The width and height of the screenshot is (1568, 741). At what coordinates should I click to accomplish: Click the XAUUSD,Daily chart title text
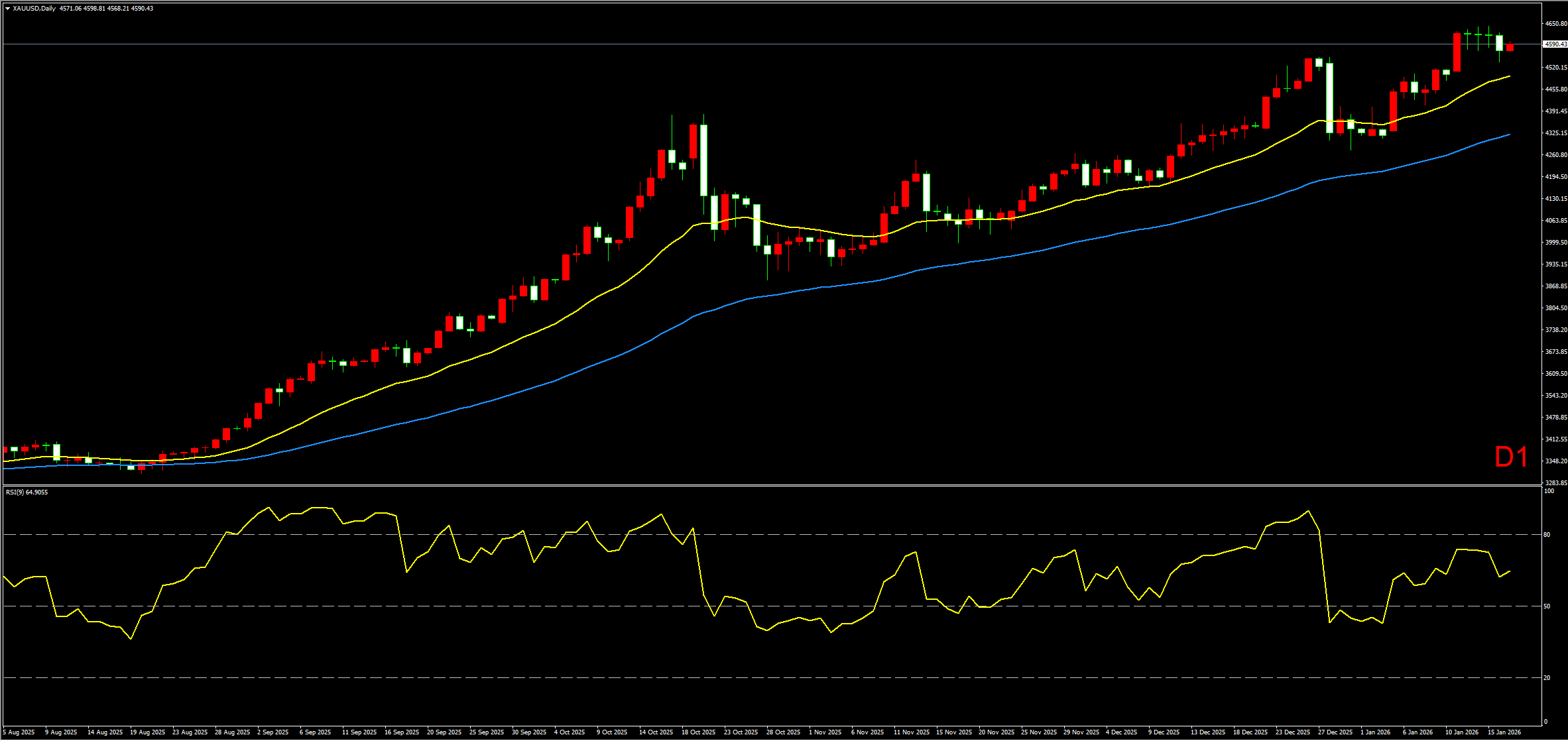[34, 9]
